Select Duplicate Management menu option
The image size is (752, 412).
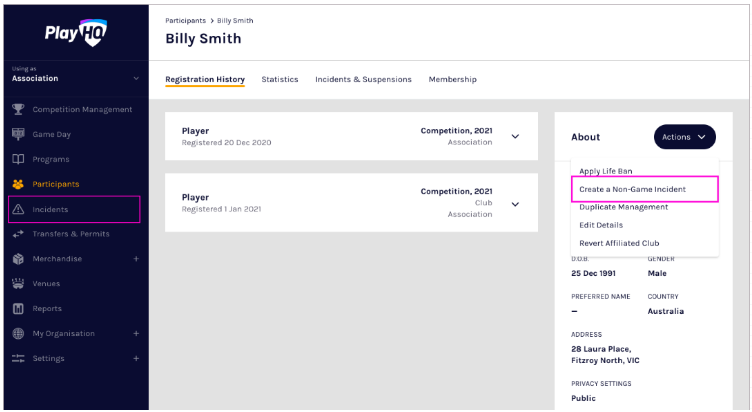coord(623,207)
